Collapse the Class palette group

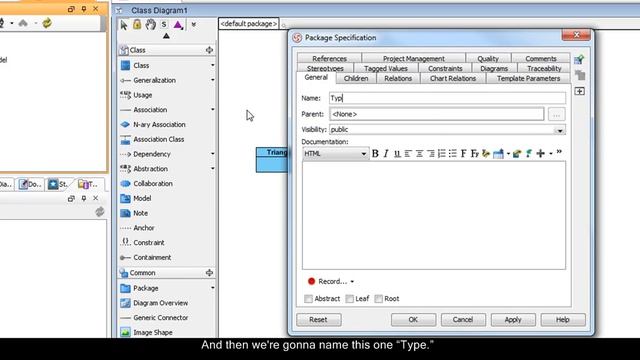(209, 50)
